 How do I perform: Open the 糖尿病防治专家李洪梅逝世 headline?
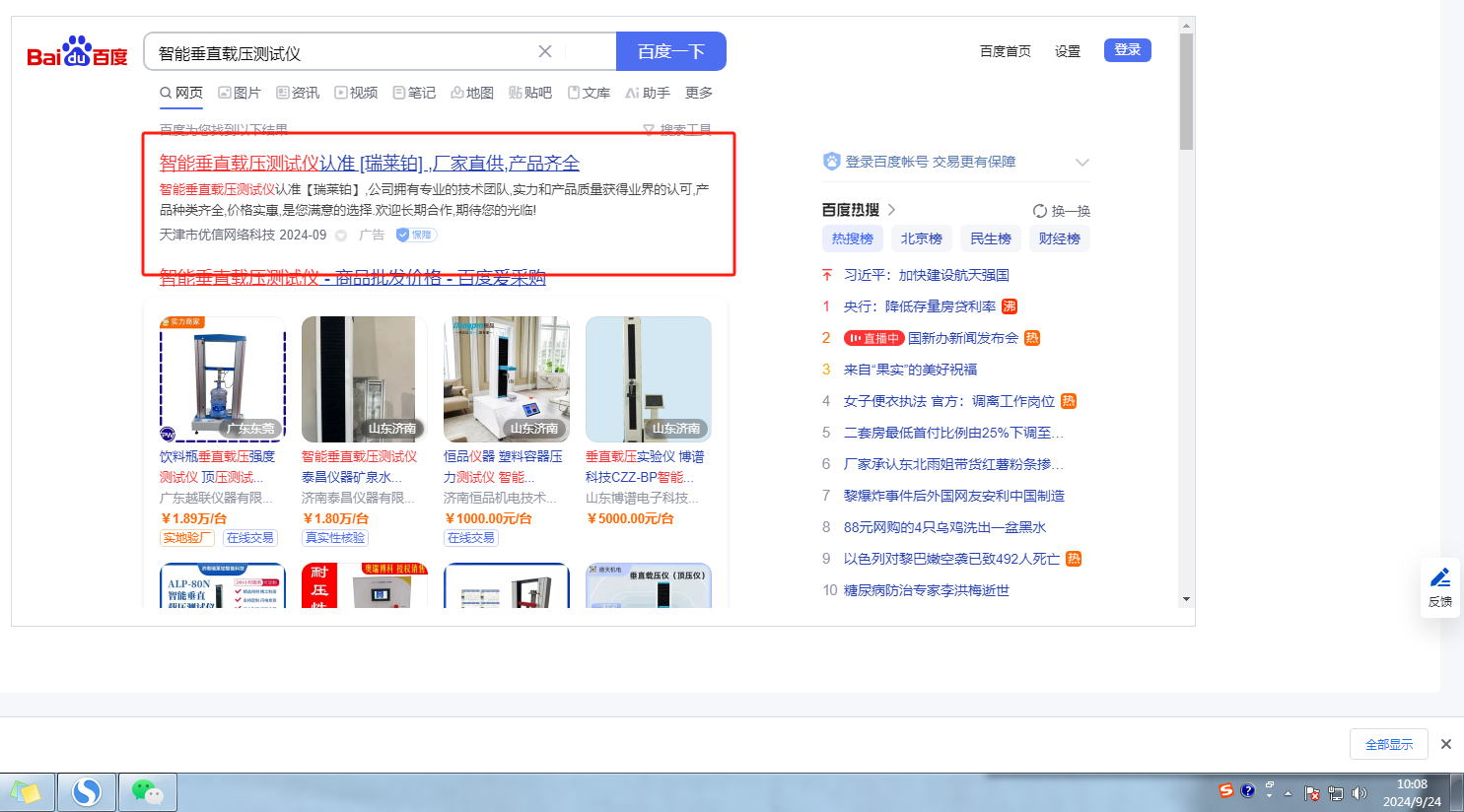click(927, 590)
